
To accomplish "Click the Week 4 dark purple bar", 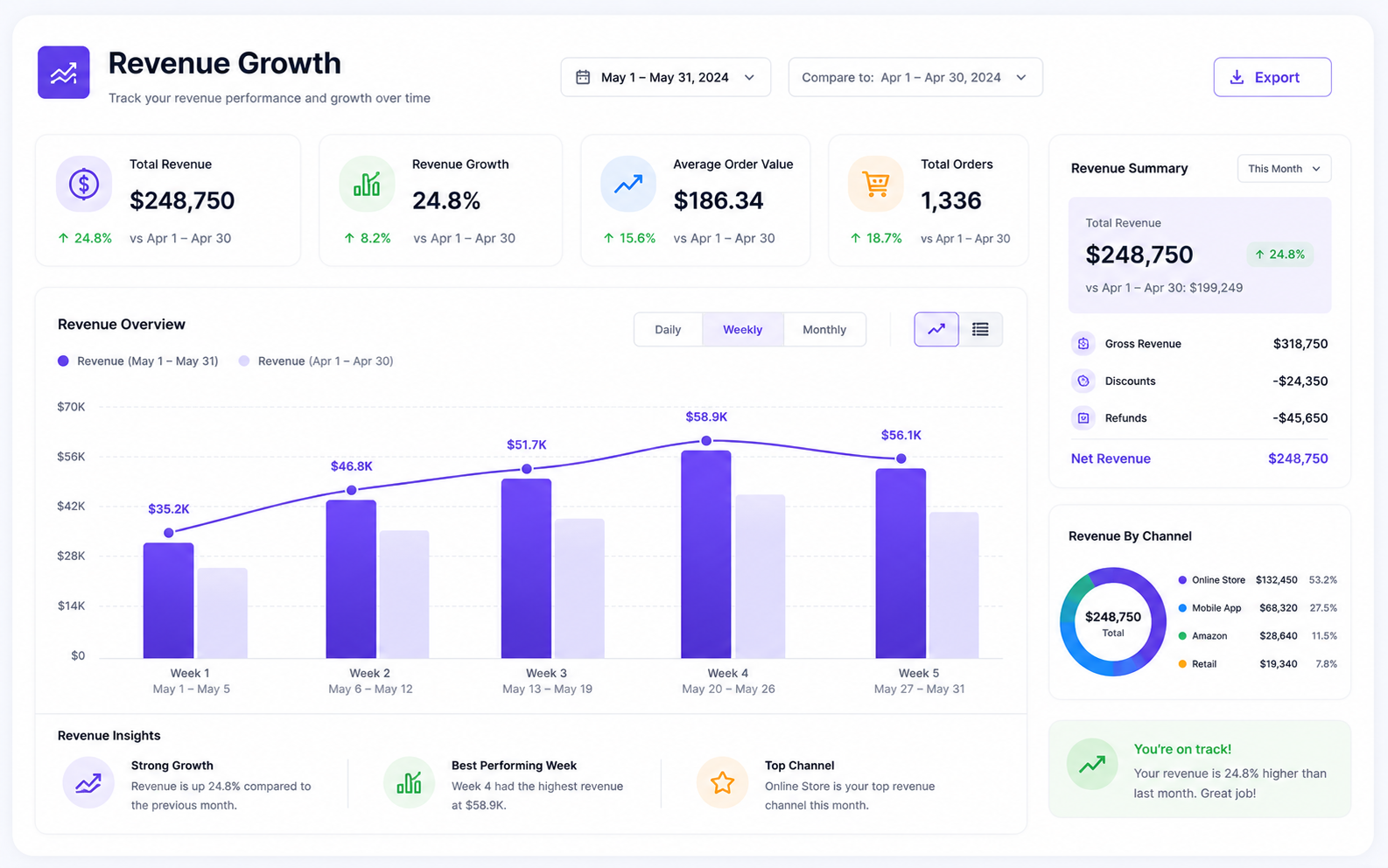I will (706, 554).
